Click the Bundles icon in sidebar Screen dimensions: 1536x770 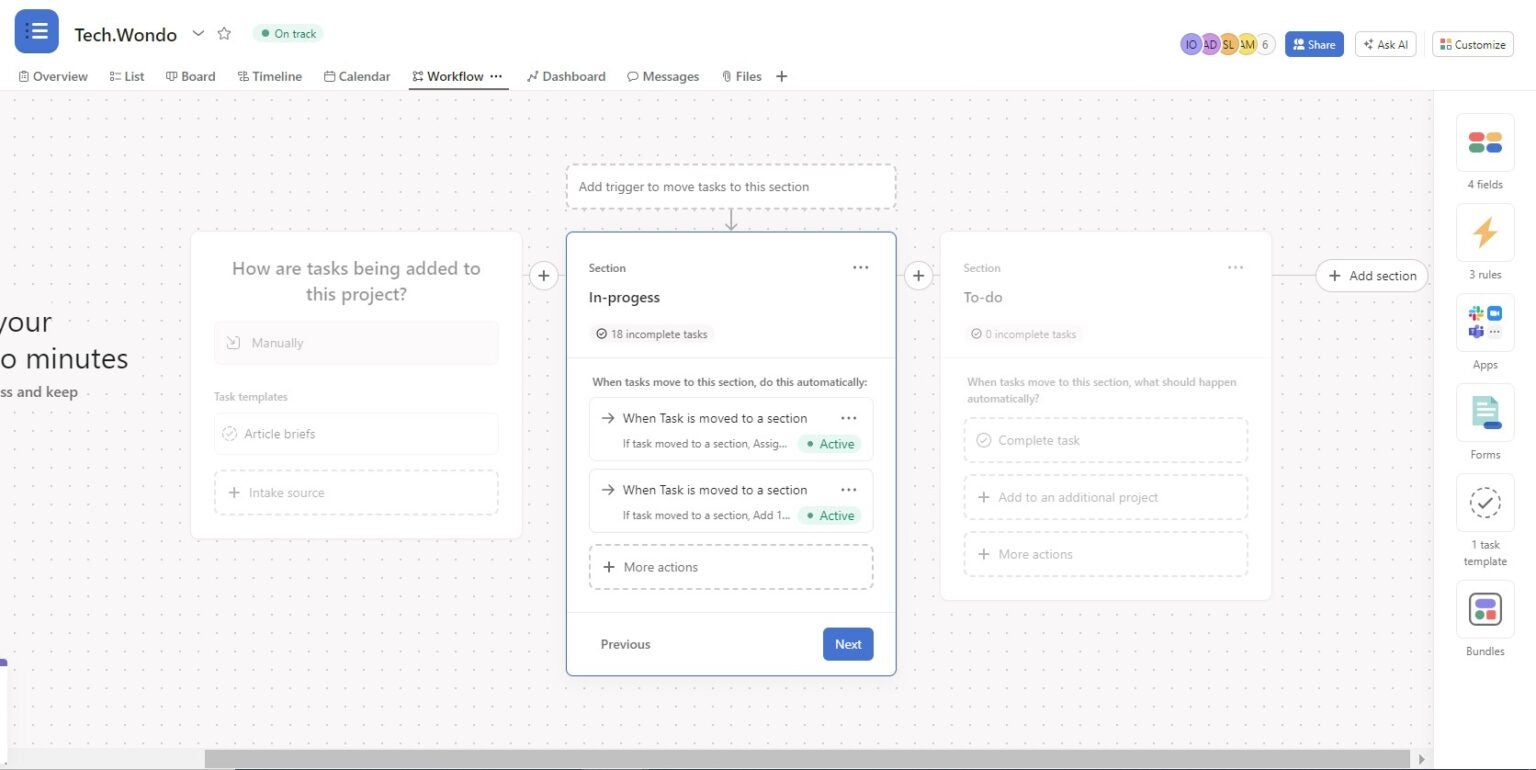(x=1484, y=608)
